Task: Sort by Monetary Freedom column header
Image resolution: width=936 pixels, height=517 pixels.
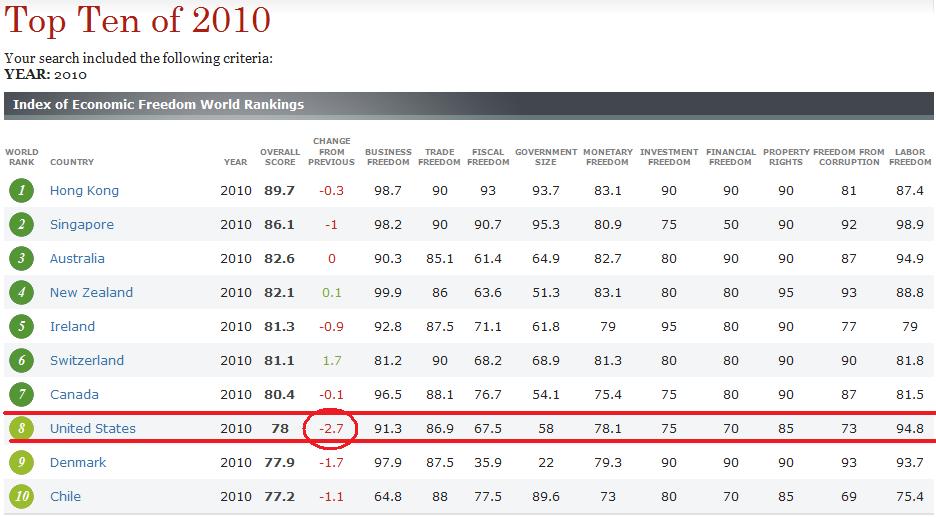Action: [608, 157]
